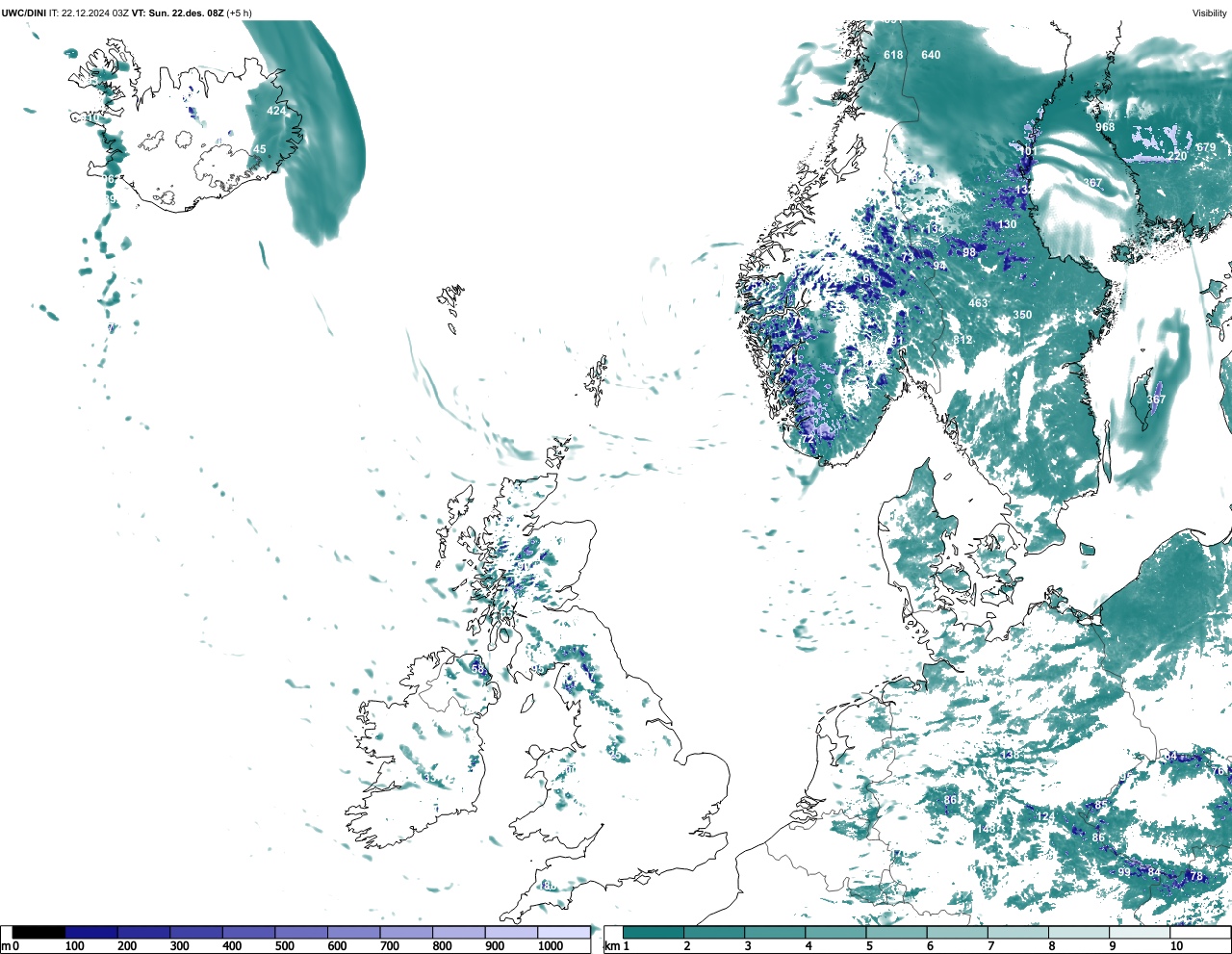Click the '679' value at the right edge
1232x954 pixels.
click(x=1206, y=147)
